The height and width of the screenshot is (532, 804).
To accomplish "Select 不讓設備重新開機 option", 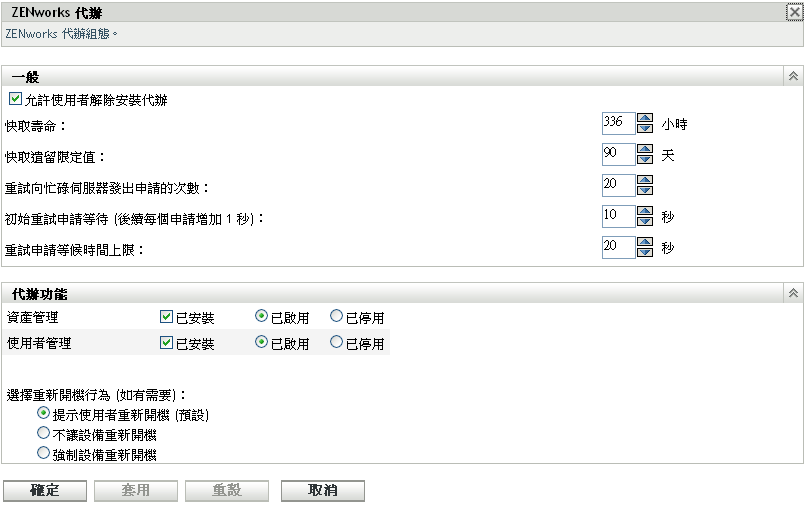I will [44, 433].
